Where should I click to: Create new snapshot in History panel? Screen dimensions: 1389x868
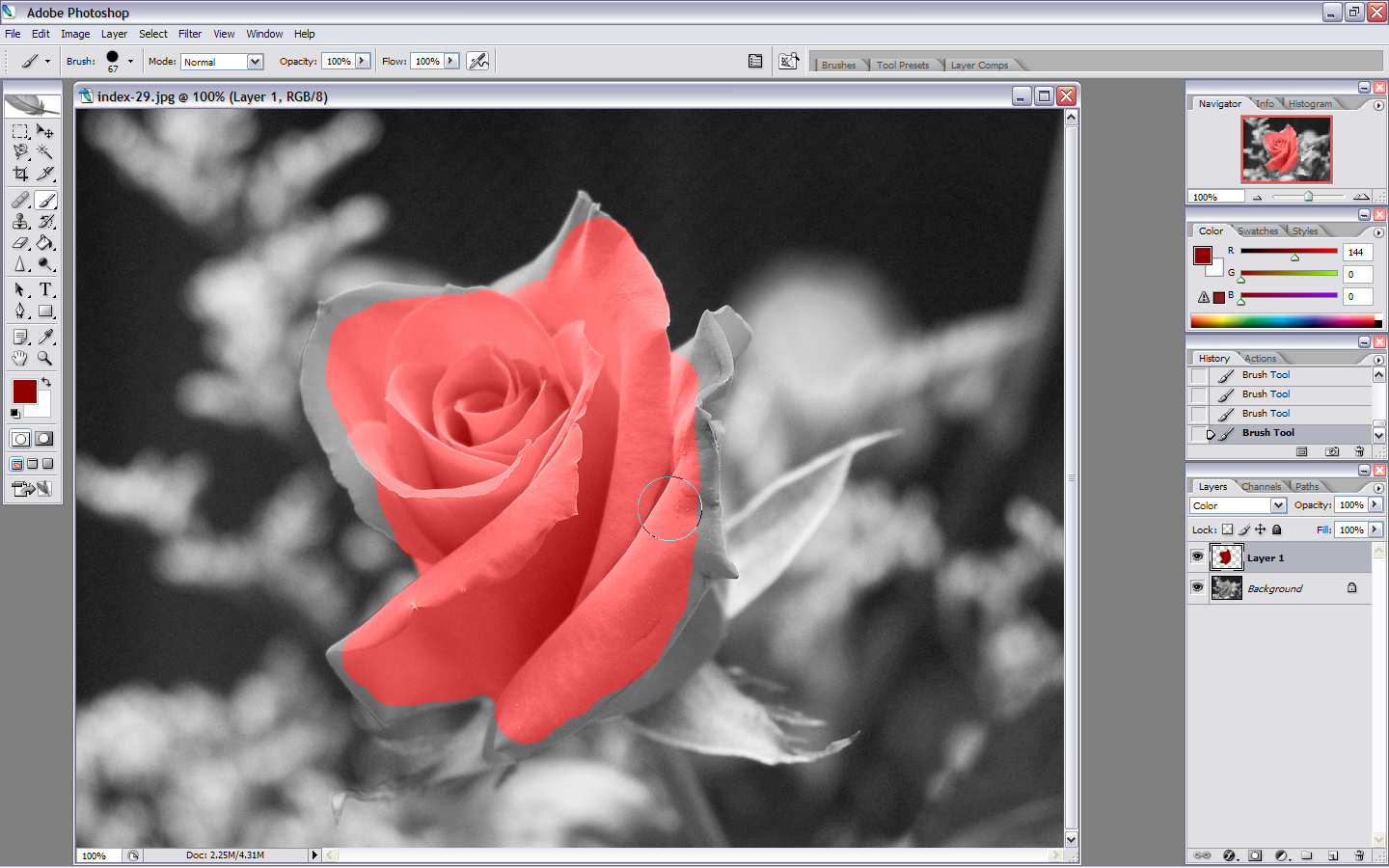click(1332, 451)
